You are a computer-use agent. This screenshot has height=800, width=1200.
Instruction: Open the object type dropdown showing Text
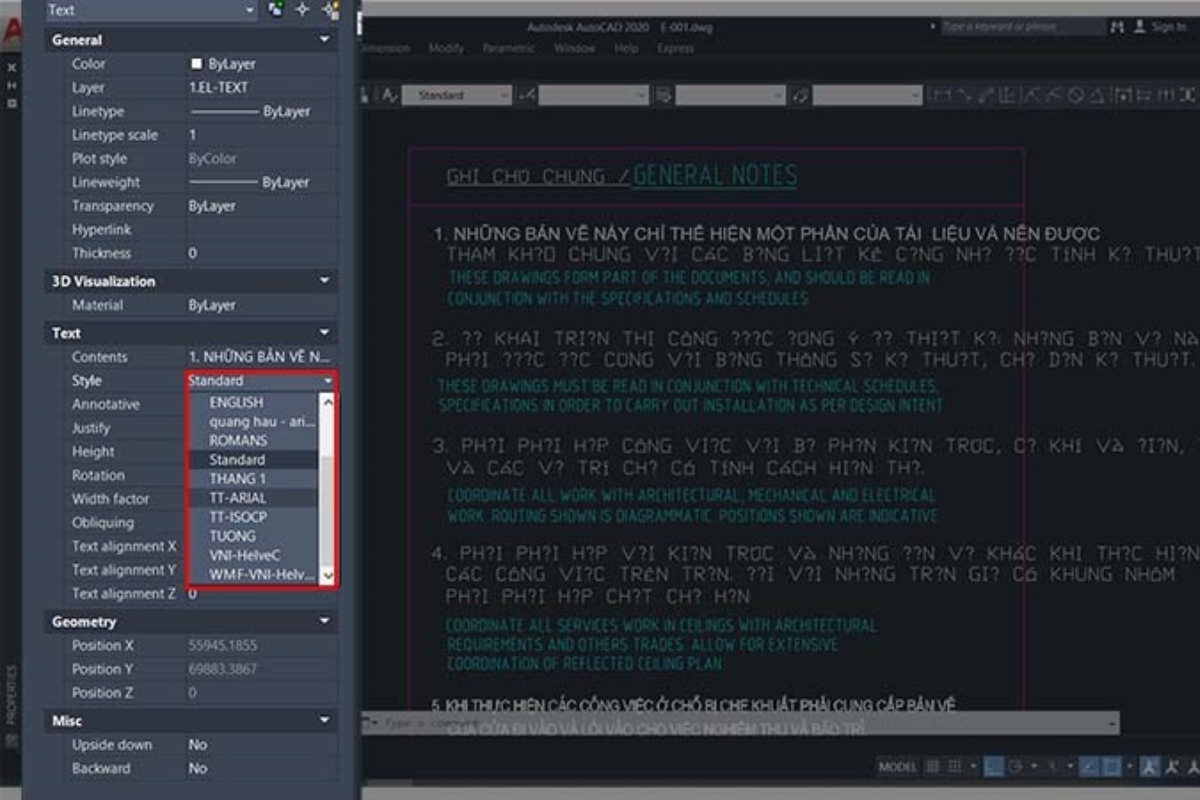[x=152, y=10]
